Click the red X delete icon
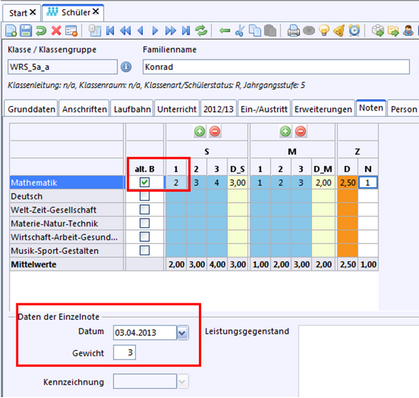The height and width of the screenshot is (398, 419). pos(56,31)
